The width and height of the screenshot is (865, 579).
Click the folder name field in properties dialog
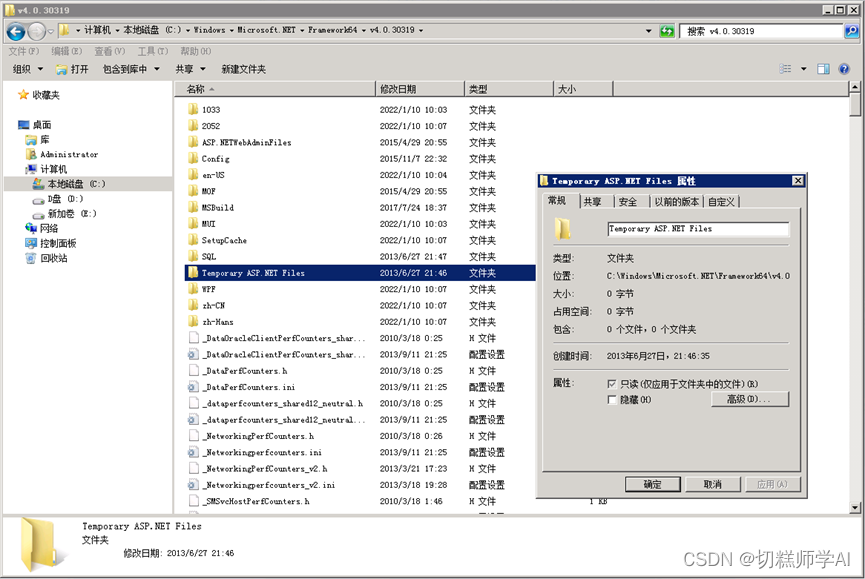click(x=698, y=229)
